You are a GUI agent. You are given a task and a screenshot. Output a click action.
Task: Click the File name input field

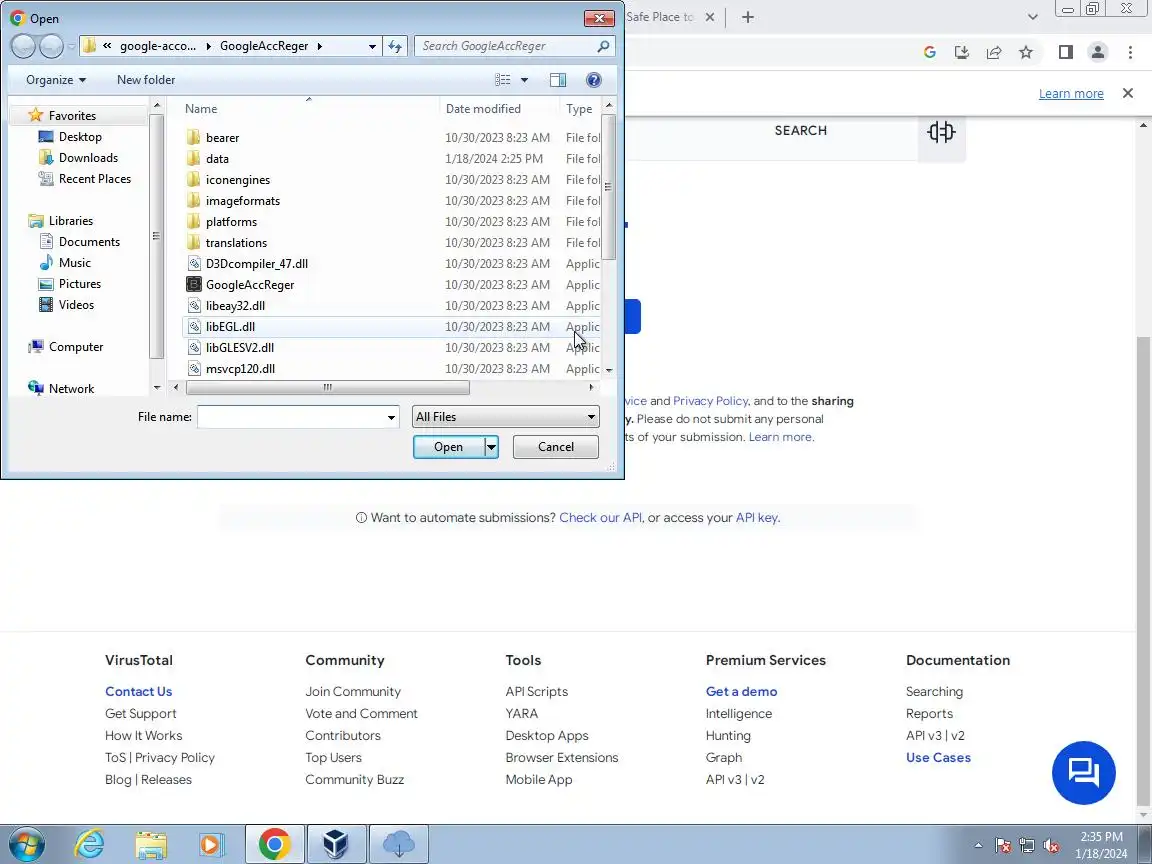point(292,417)
